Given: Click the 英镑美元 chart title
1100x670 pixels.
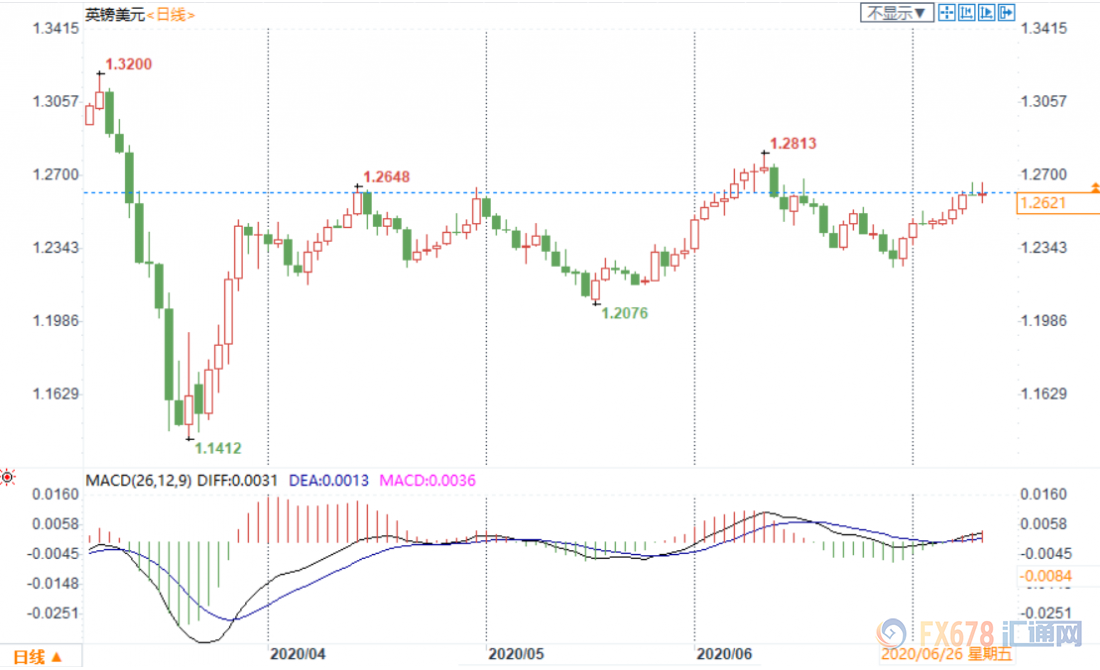Looking at the screenshot, I should pos(115,14).
